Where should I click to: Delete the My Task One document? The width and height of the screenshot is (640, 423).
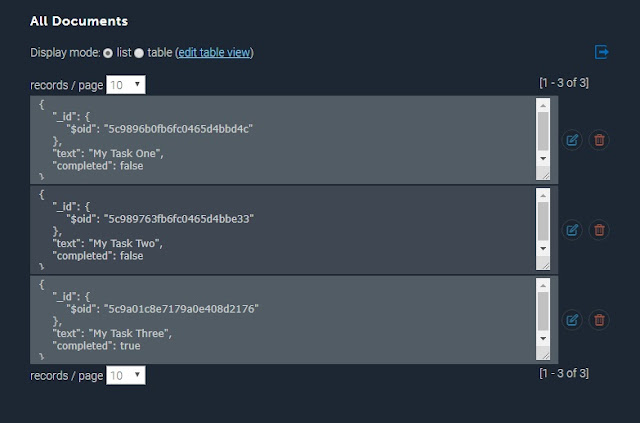[x=599, y=141]
